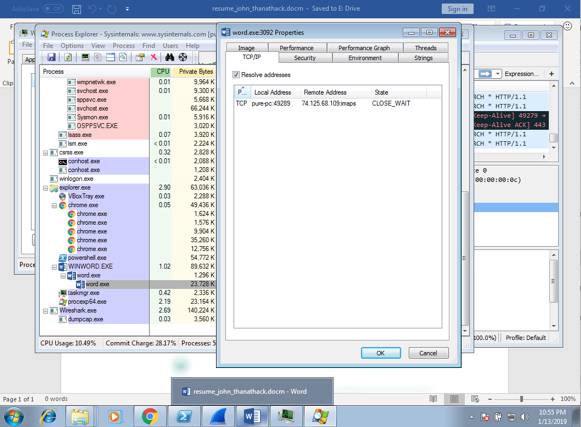Open Internet Explorer from the taskbar
The height and width of the screenshot is (427, 581).
pos(48,416)
